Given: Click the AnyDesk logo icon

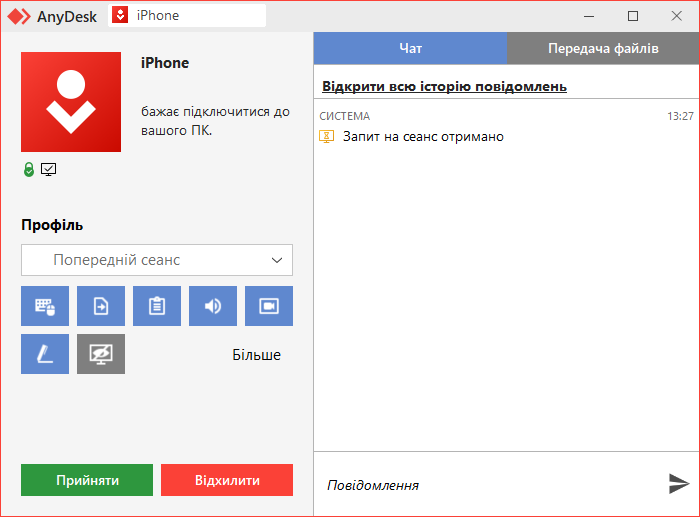Looking at the screenshot, I should [19, 17].
